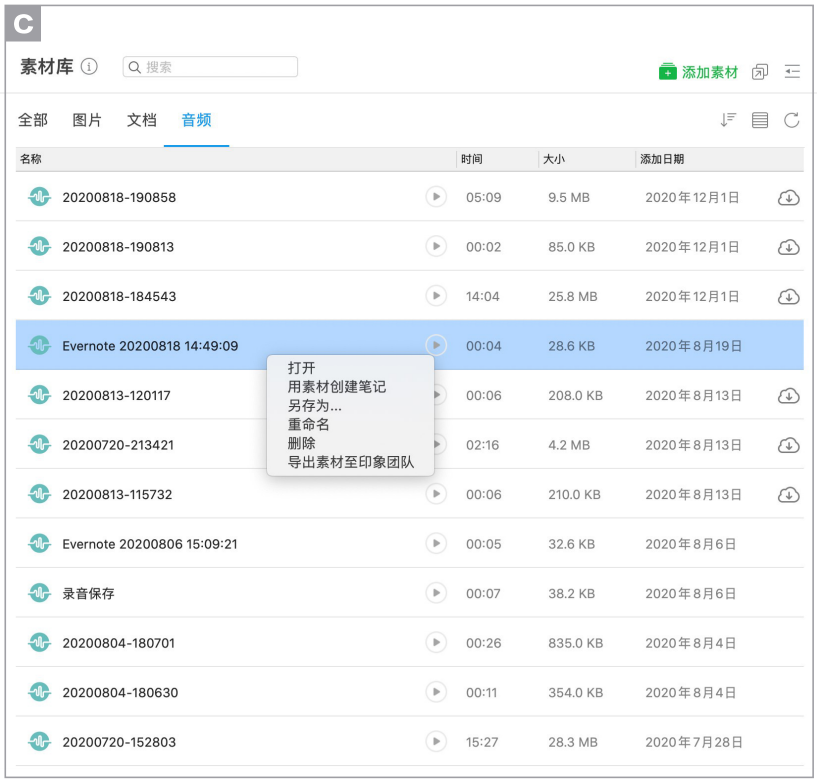Image resolution: width=817 pixels, height=784 pixels.
Task: Play audio 20200818-190858
Action: (436, 197)
